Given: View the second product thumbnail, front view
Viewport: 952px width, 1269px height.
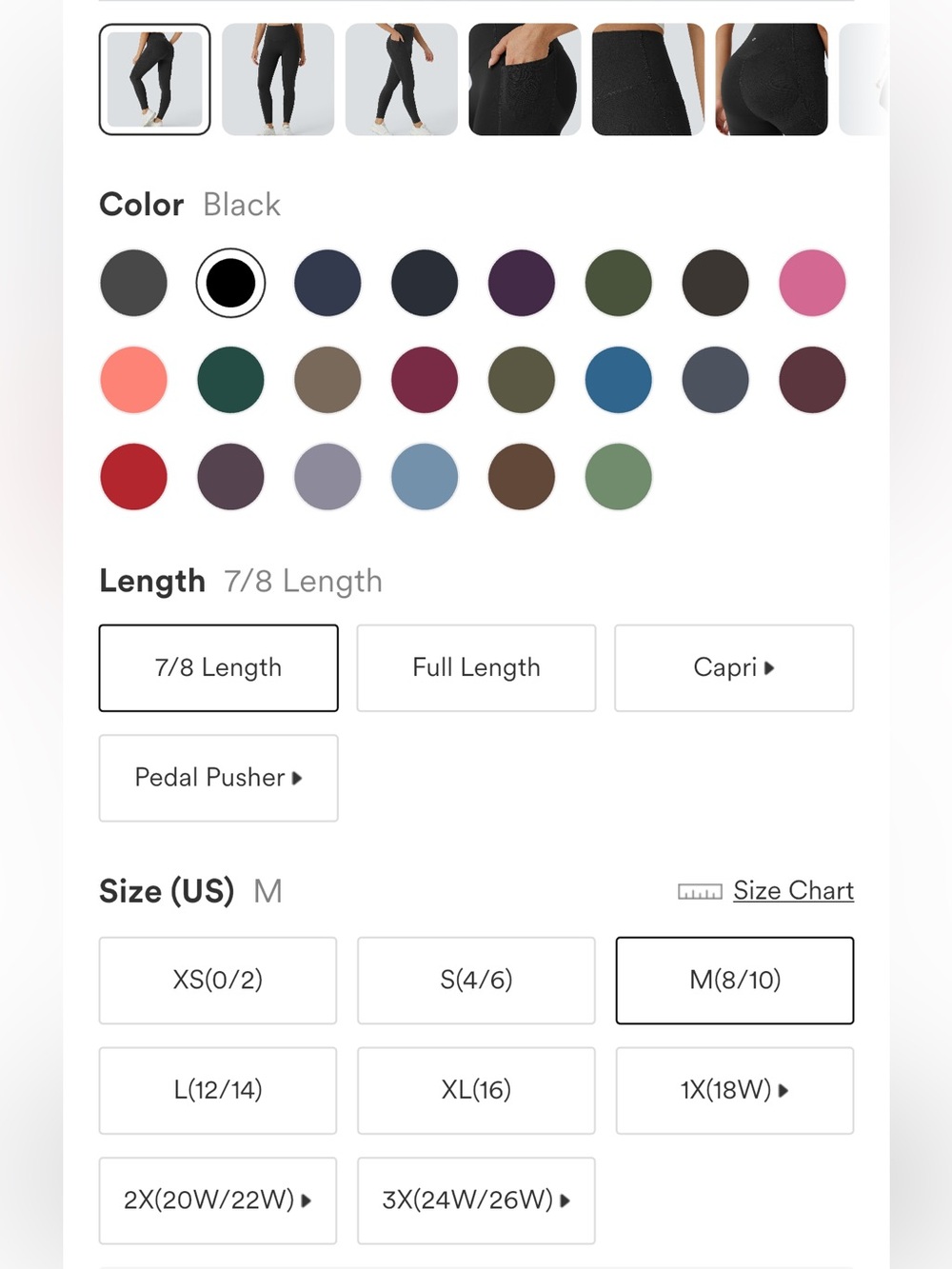Looking at the screenshot, I should coord(278,79).
